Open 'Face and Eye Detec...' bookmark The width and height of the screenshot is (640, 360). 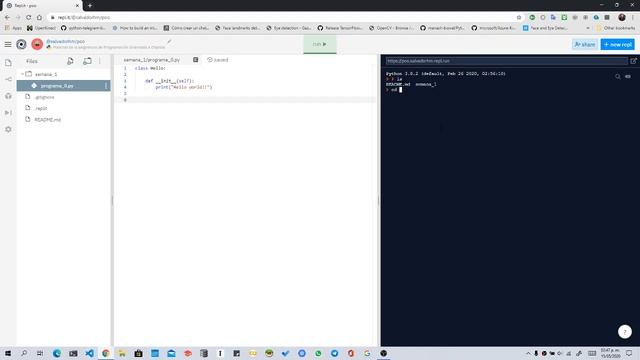point(546,28)
